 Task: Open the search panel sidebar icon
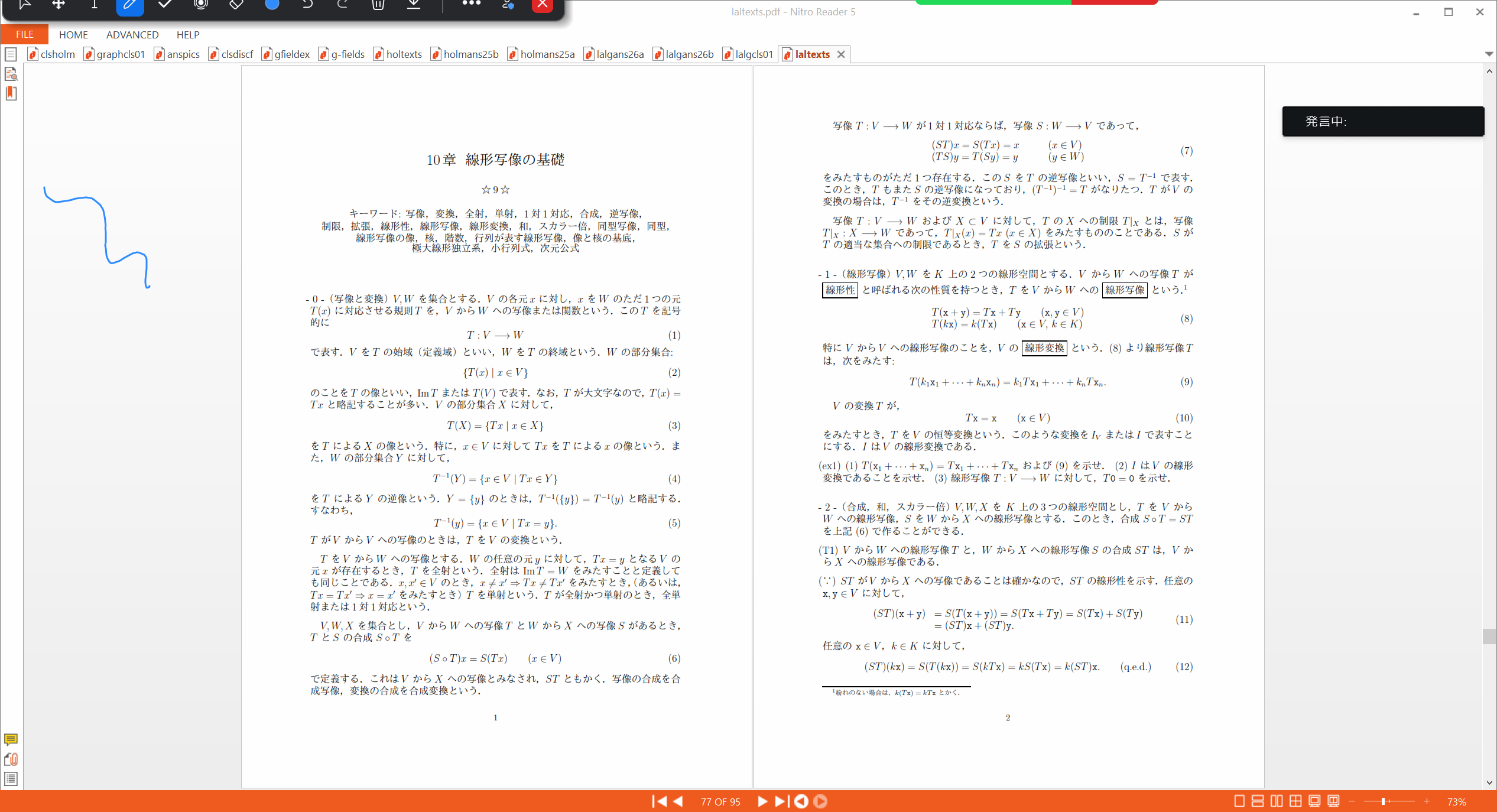(x=11, y=74)
